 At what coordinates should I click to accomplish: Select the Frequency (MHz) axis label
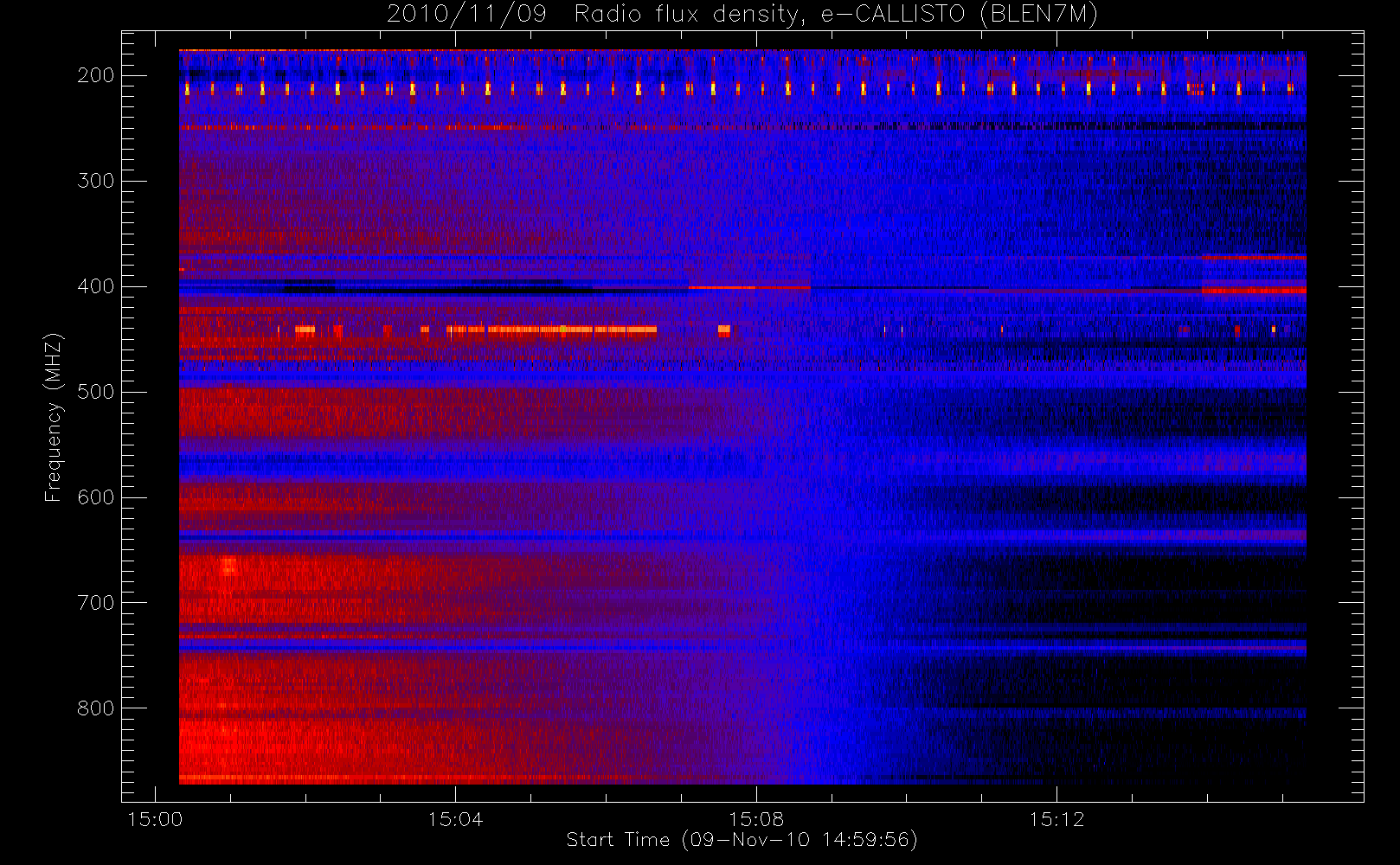[54, 417]
